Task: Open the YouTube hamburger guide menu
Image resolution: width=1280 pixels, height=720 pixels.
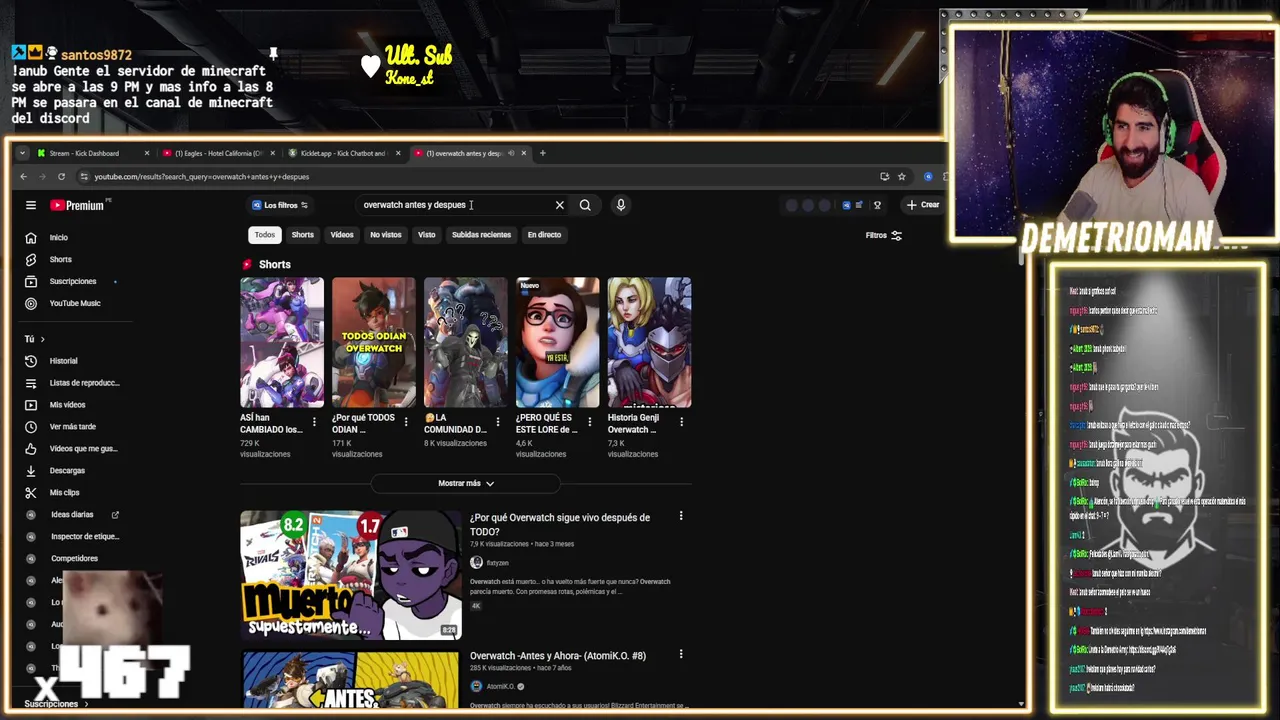Action: pyautogui.click(x=31, y=205)
